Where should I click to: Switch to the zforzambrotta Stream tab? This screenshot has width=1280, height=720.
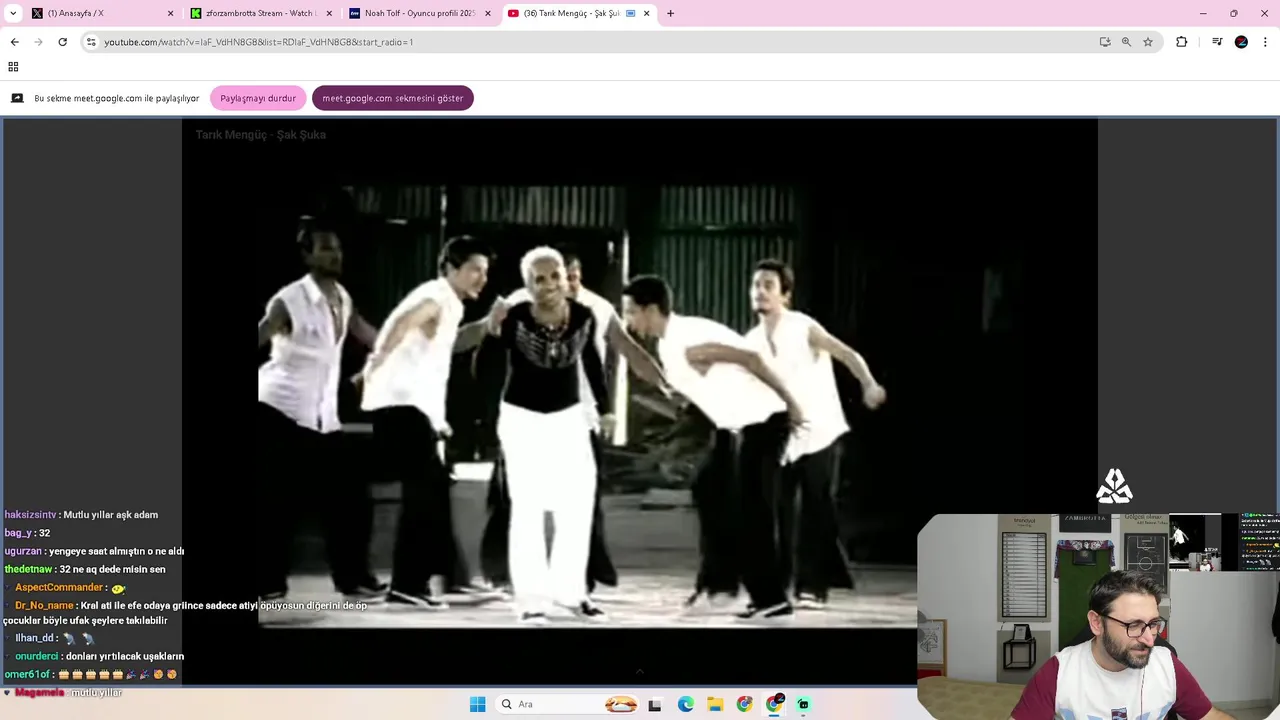click(259, 13)
